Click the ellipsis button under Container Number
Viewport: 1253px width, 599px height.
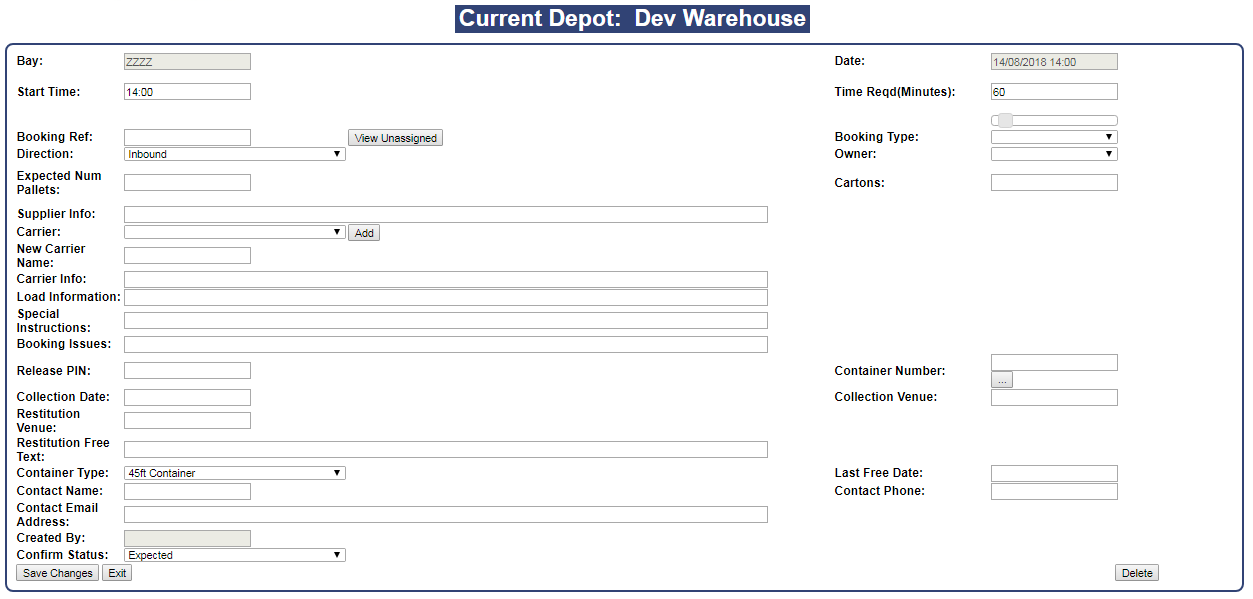(1002, 380)
